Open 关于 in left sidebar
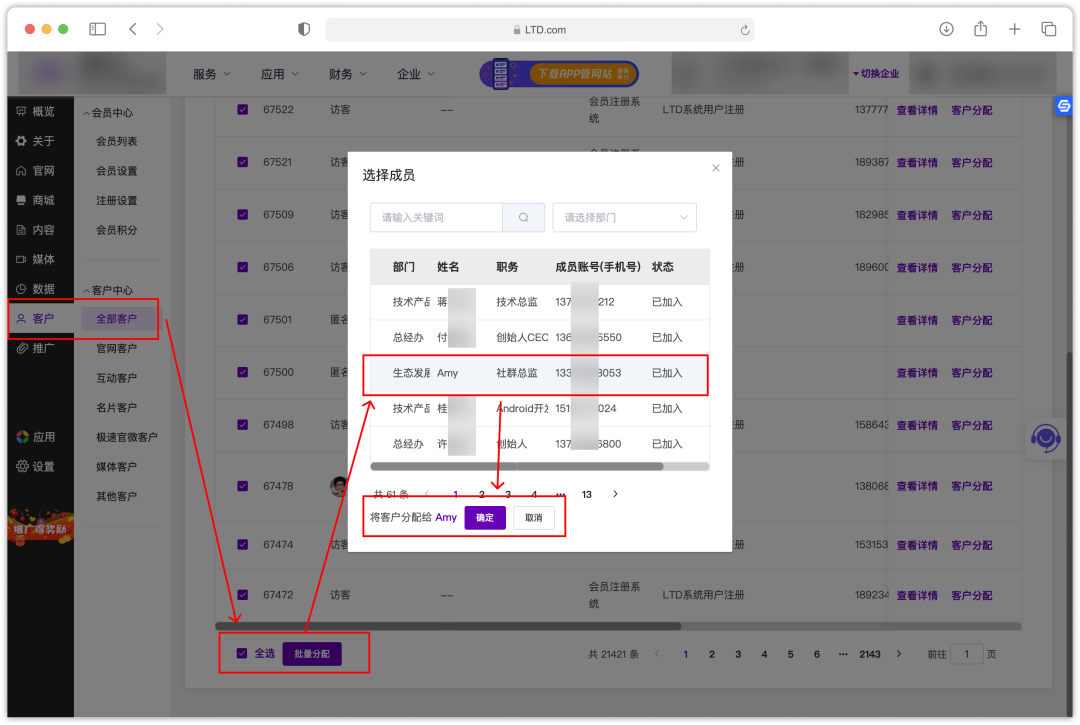Image resolution: width=1080 pixels, height=725 pixels. coord(36,140)
